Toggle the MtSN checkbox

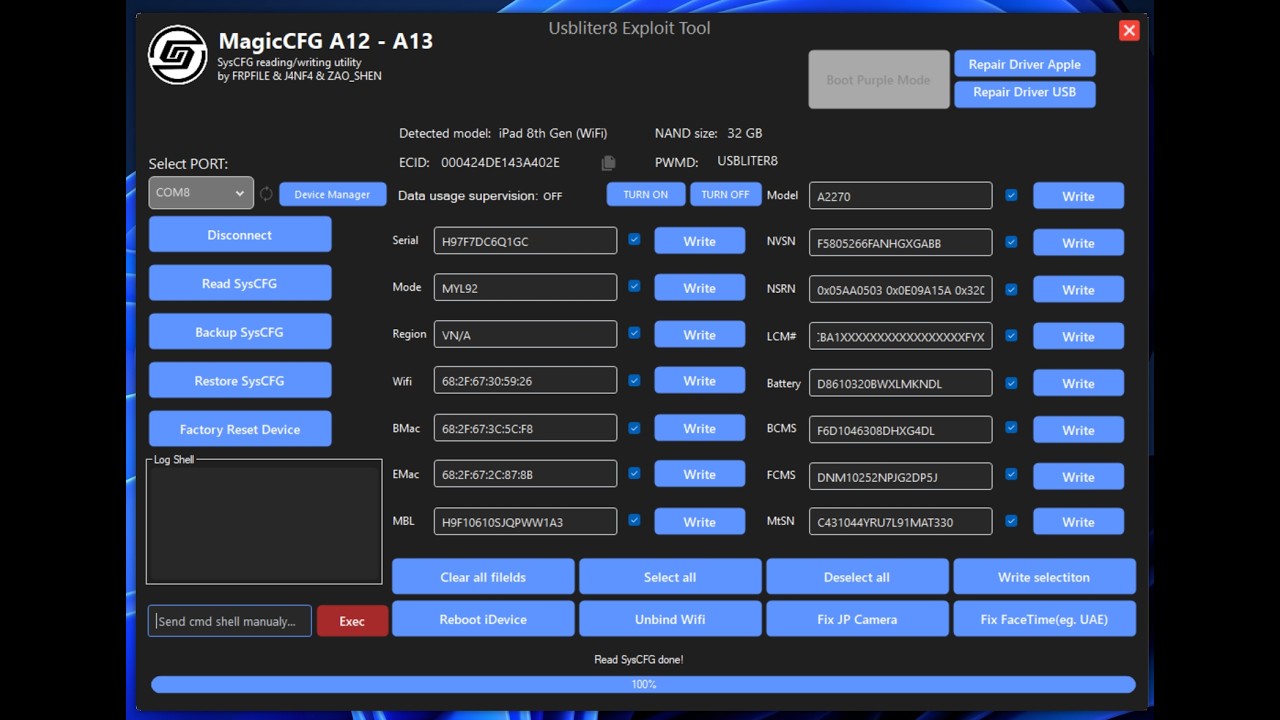1011,521
